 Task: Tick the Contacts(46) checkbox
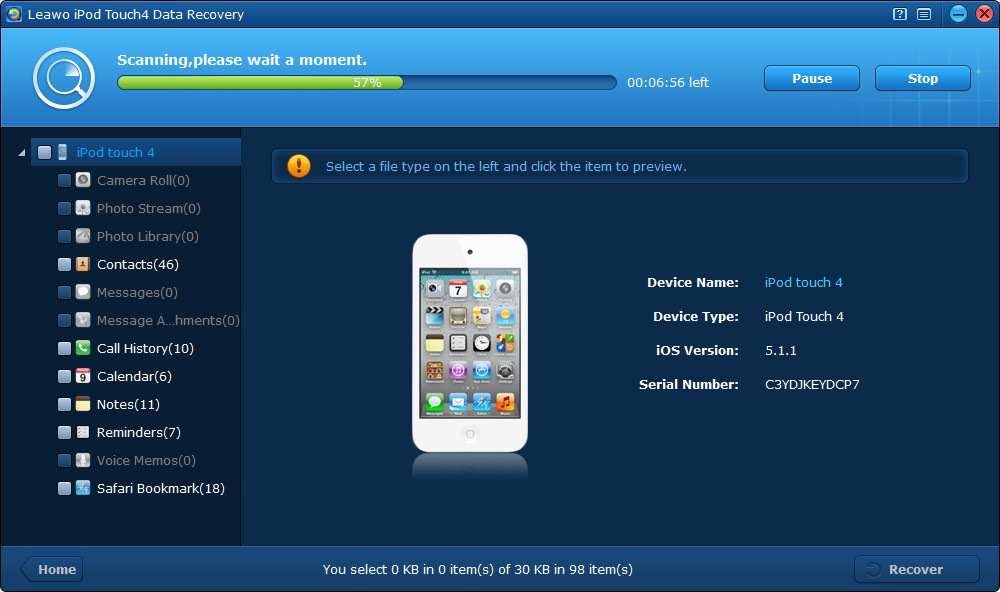coord(64,265)
